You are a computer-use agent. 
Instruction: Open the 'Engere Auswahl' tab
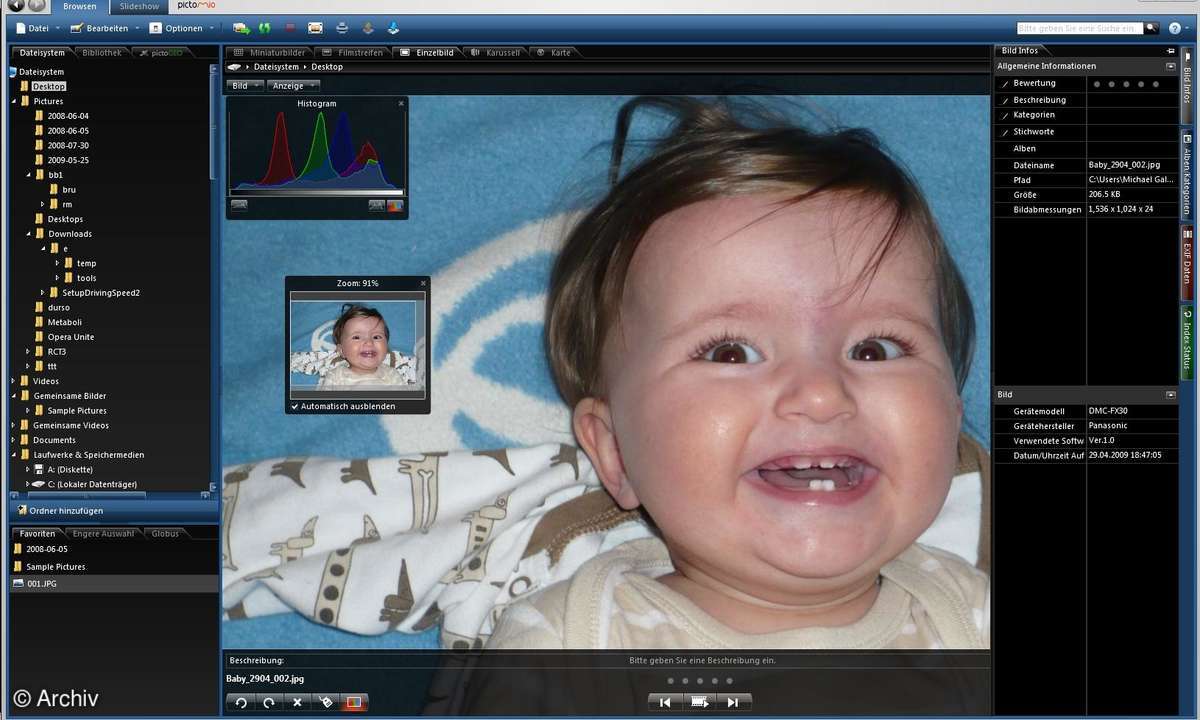point(103,534)
